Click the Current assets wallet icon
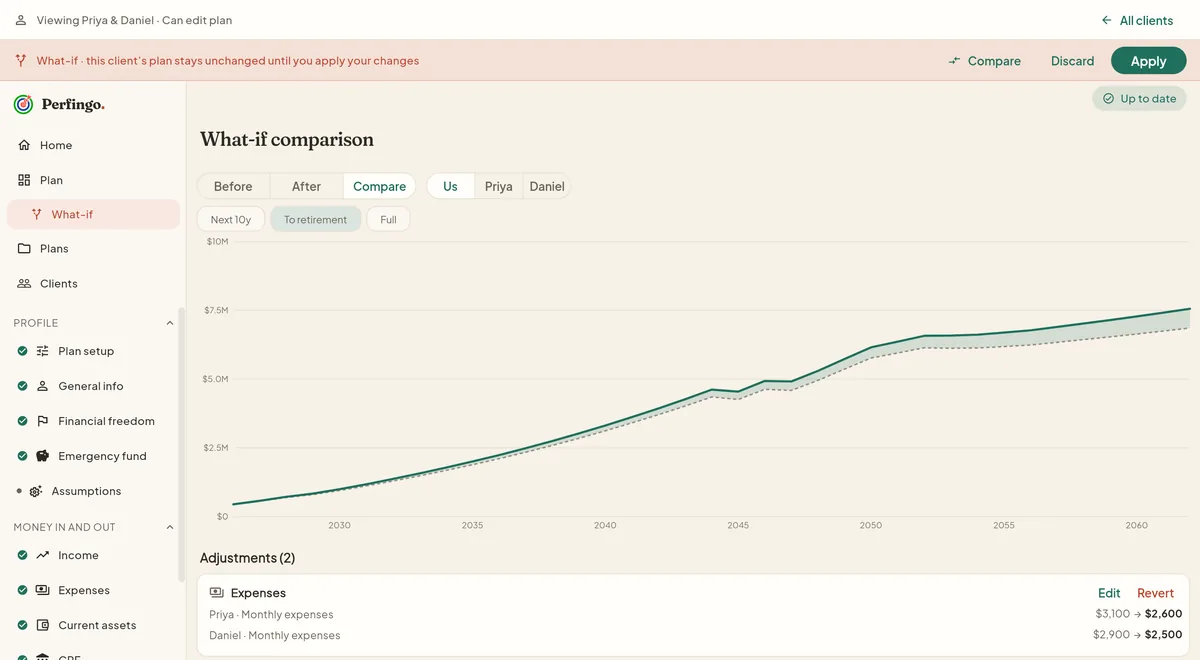The height and width of the screenshot is (660, 1200). click(42, 625)
